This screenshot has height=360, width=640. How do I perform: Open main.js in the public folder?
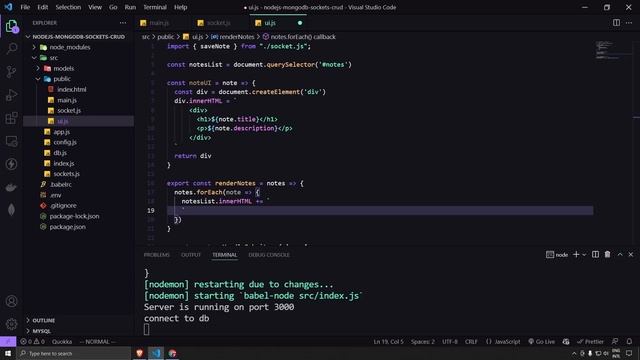point(67,100)
